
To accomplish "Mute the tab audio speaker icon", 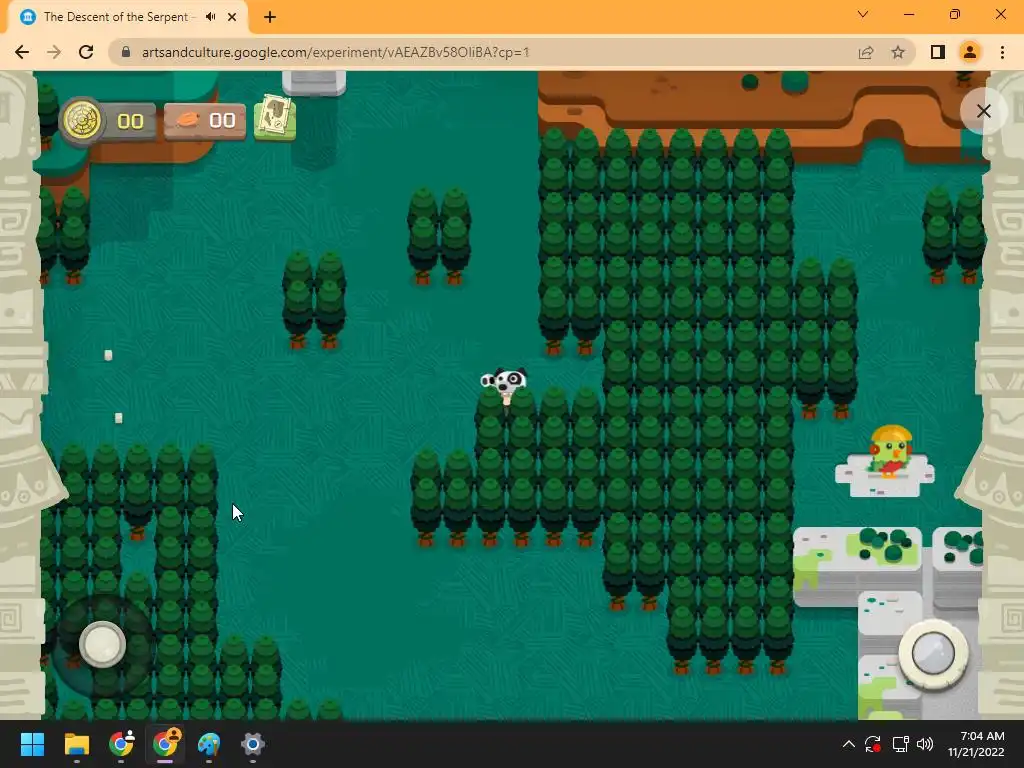I will click(210, 17).
